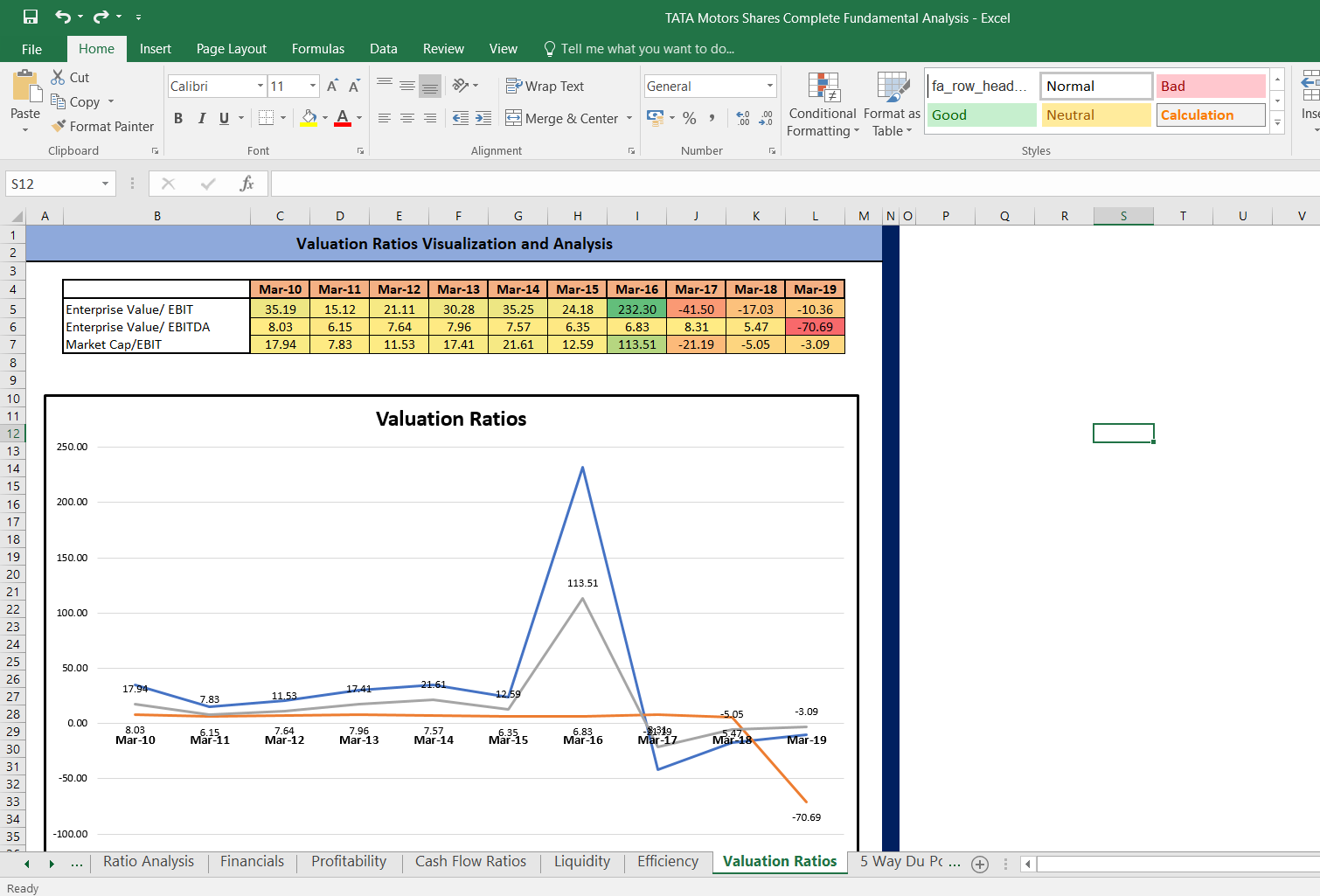The image size is (1320, 896).
Task: Apply the Good cell style
Action: click(x=982, y=115)
